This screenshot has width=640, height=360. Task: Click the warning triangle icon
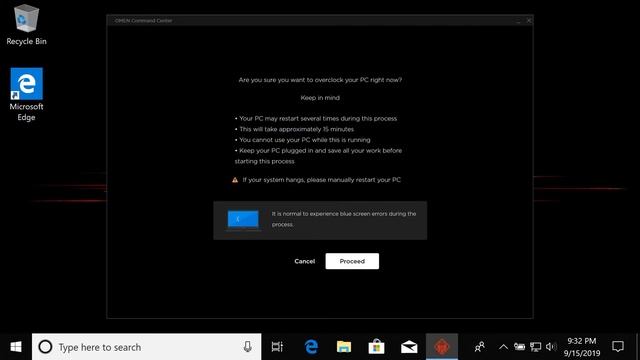tap(235, 180)
